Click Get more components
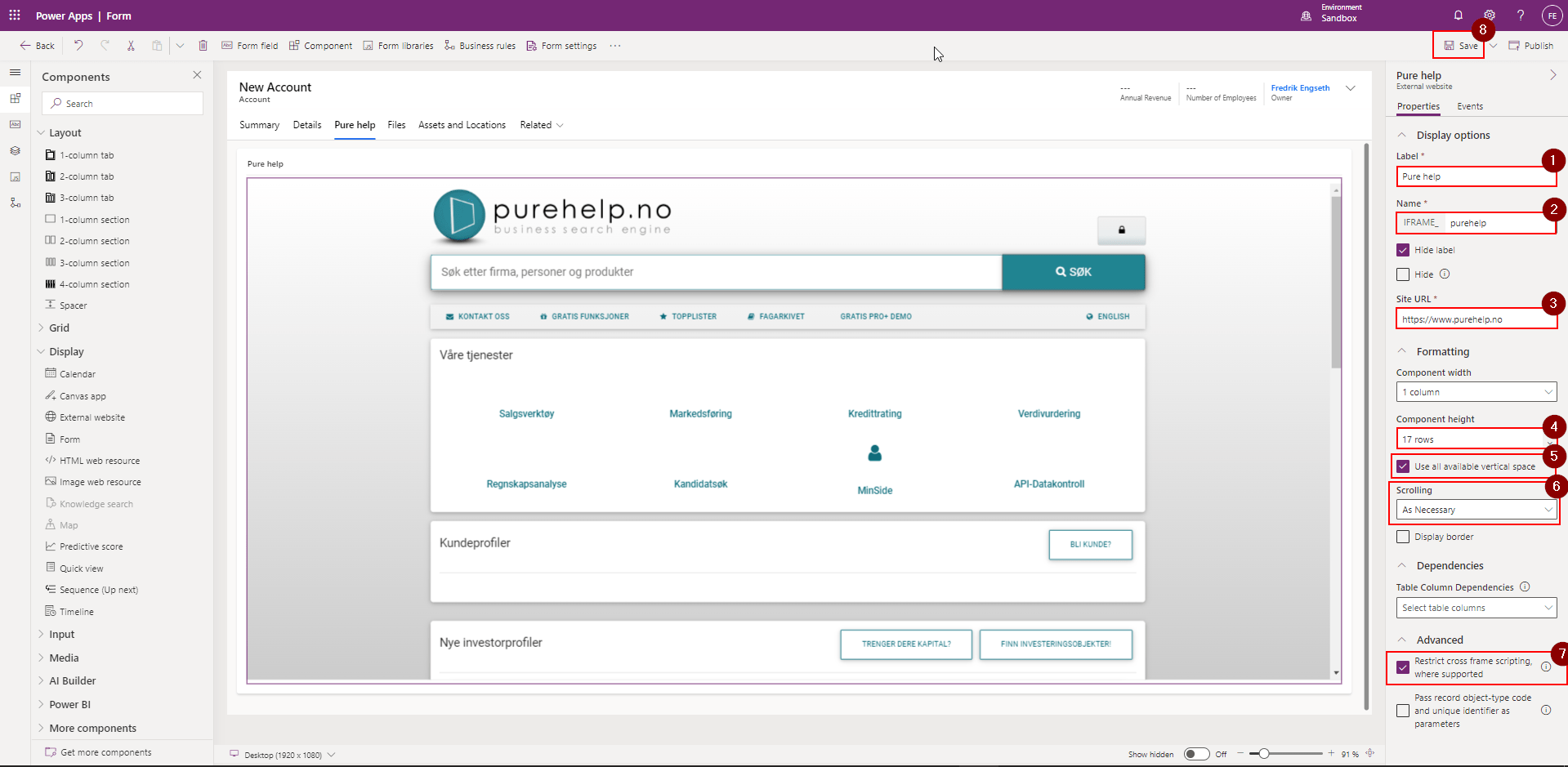Image resolution: width=1568 pixels, height=767 pixels. pyautogui.click(x=105, y=751)
